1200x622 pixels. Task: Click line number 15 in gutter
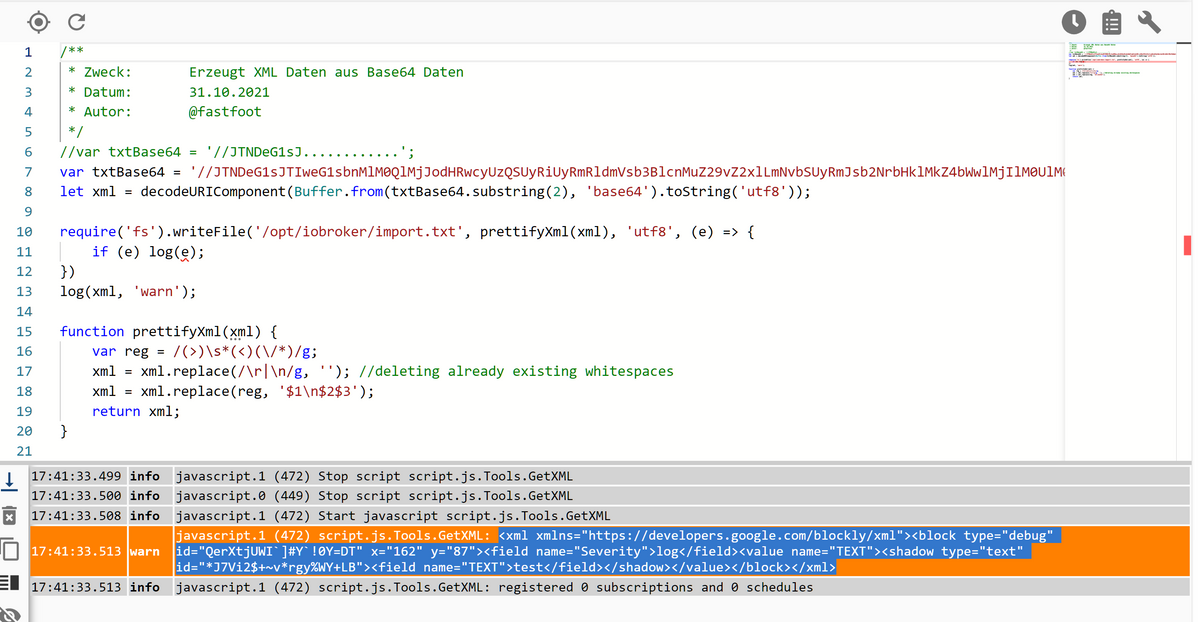coord(24,331)
